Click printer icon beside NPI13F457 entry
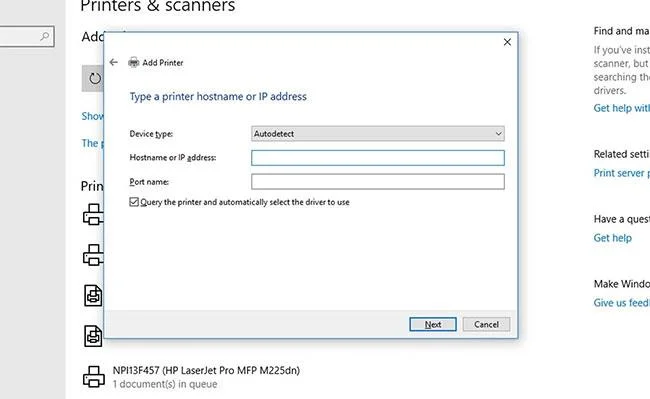This screenshot has height=399, width=650. pos(94,377)
